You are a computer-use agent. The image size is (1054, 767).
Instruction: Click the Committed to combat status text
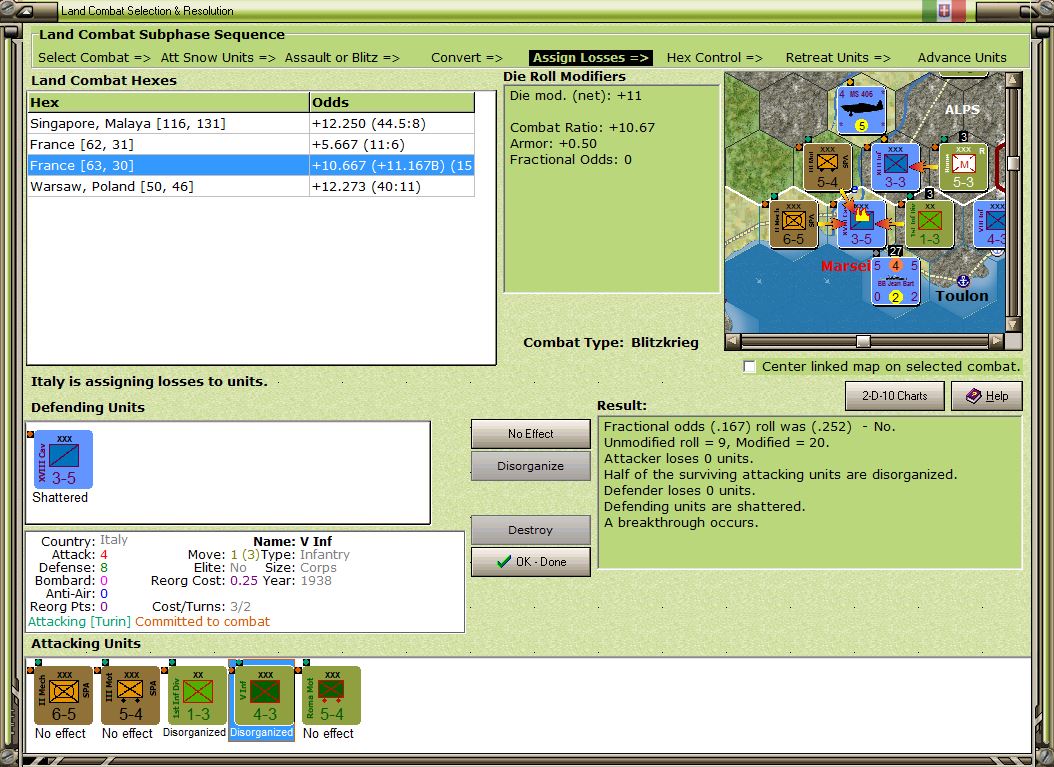(x=202, y=622)
